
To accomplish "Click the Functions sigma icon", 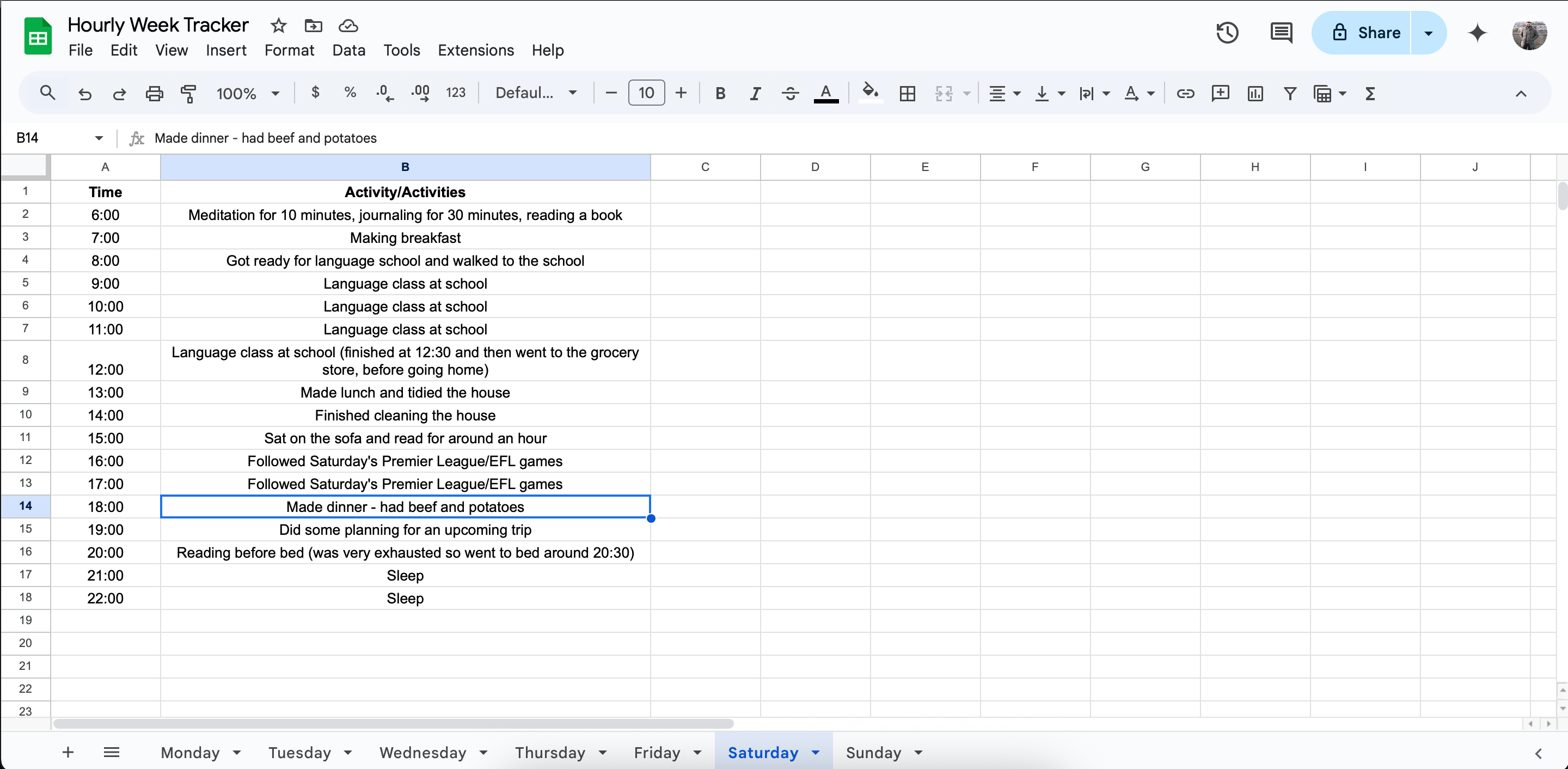I will 1370,94.
